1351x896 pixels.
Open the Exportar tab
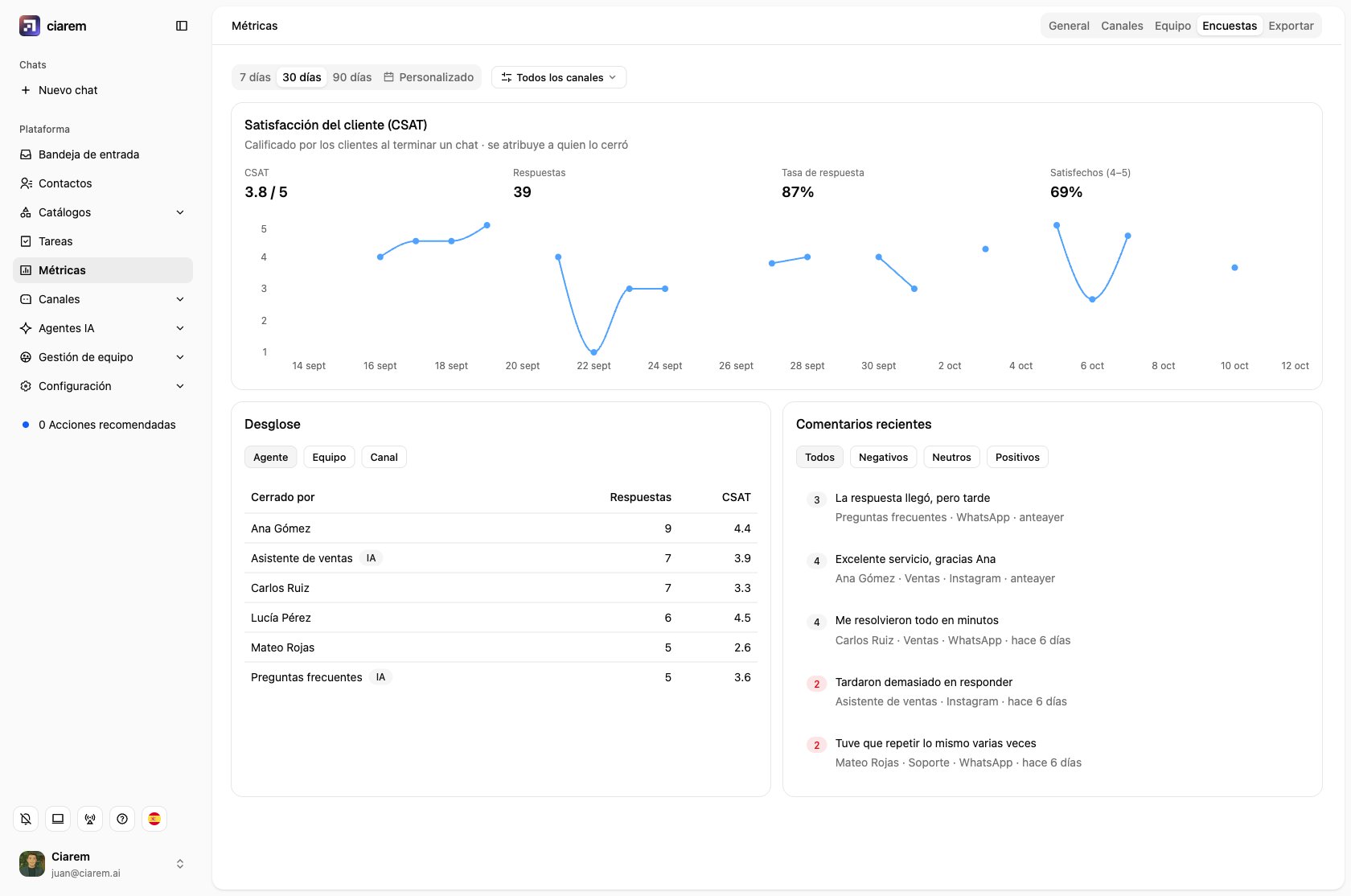1291,26
